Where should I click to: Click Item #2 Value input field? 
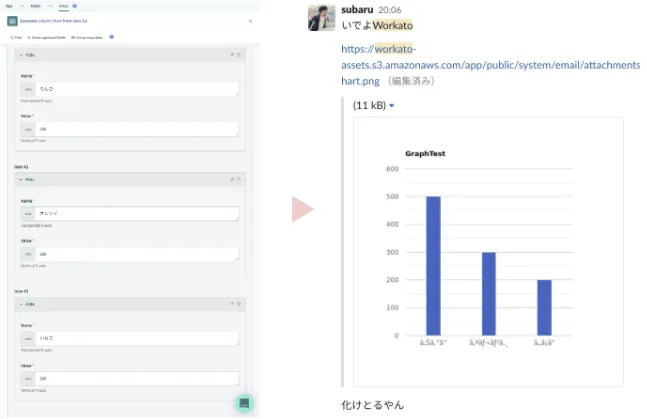[x=137, y=254]
